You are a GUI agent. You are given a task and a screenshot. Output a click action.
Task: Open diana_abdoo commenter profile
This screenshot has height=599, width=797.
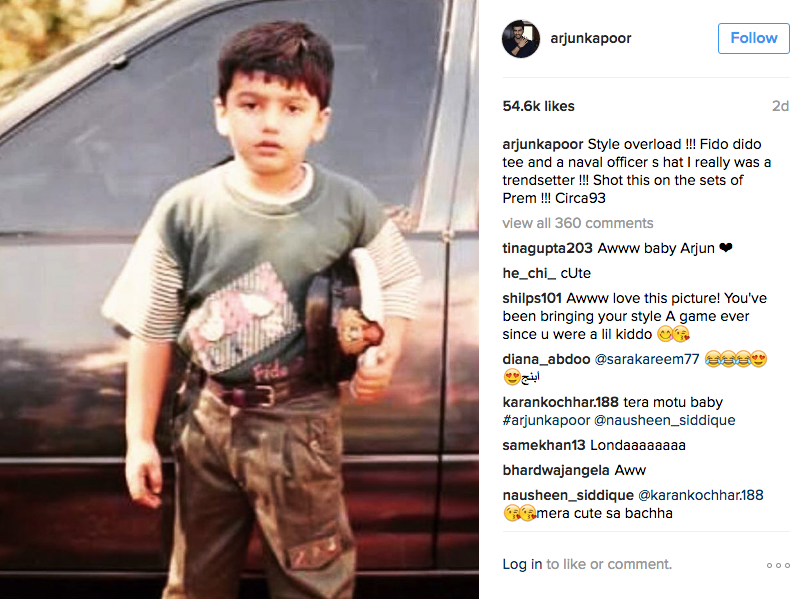tap(546, 359)
